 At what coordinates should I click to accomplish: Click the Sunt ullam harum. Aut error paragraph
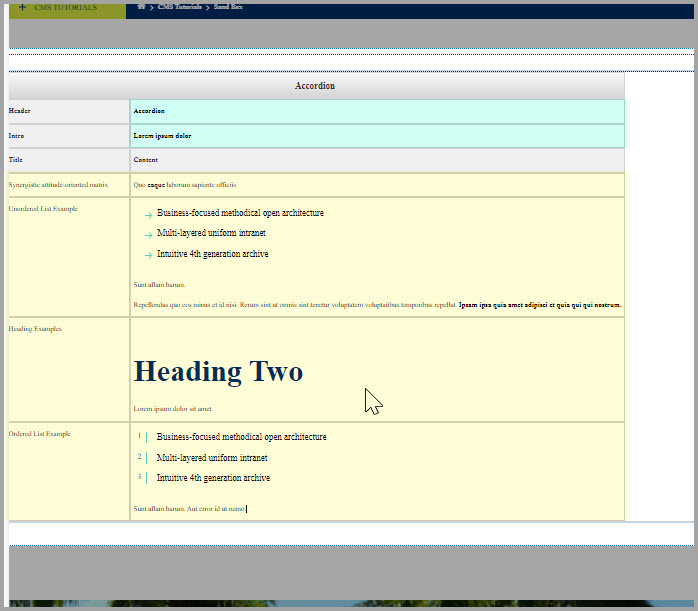(189, 509)
